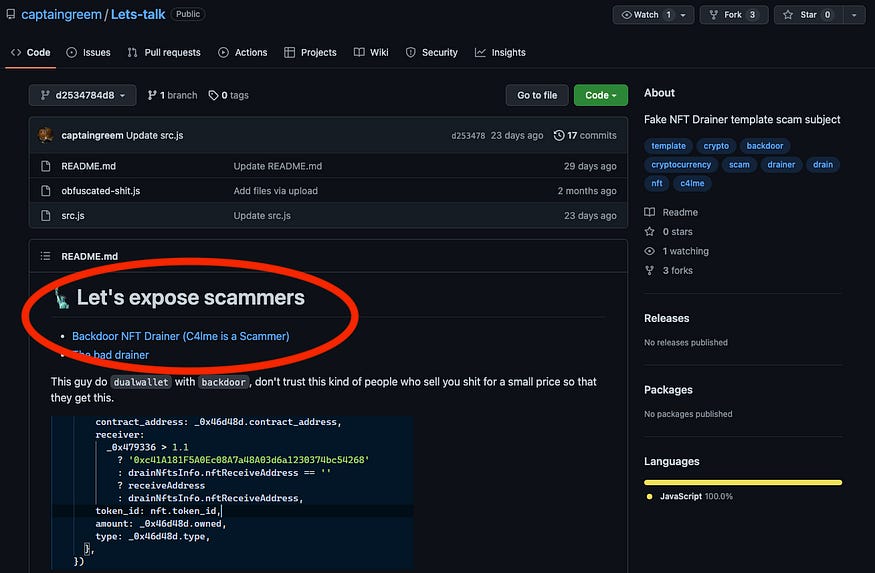The width and height of the screenshot is (875, 573).
Task: View the 3 forks link
Action: point(669,271)
